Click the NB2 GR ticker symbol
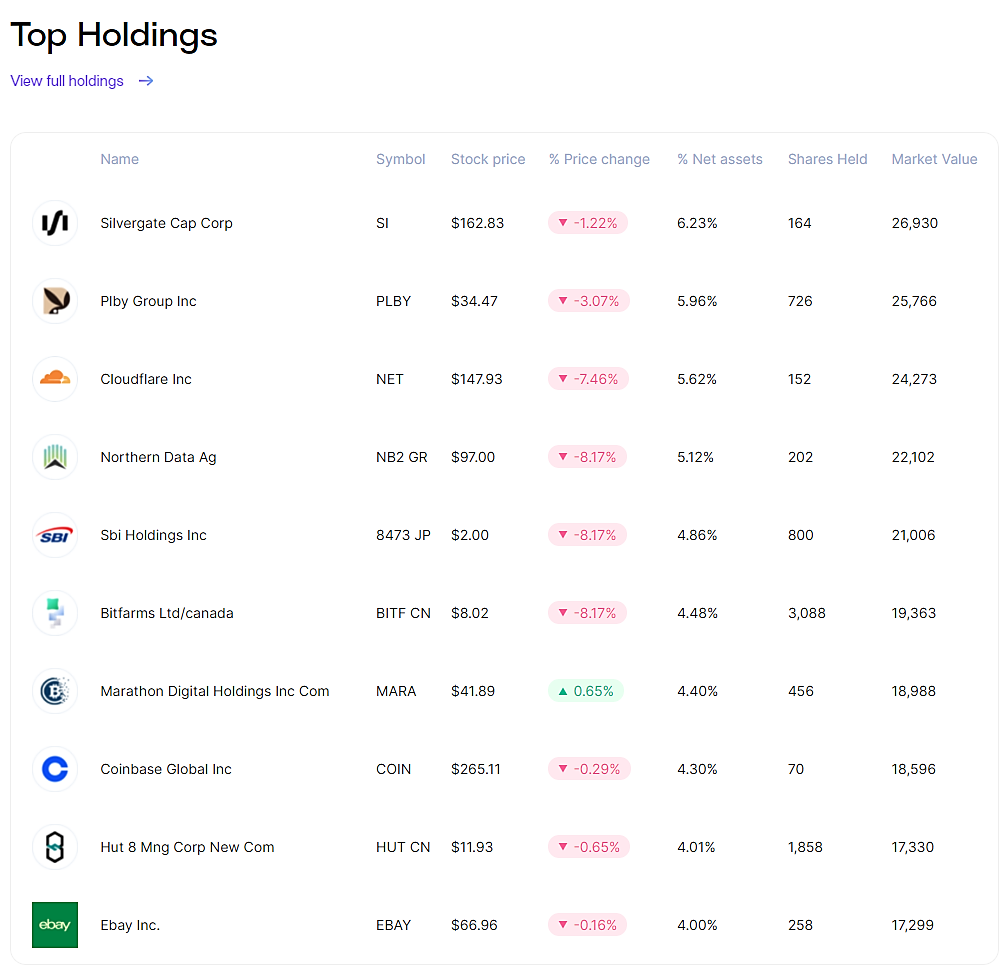Viewport: 1003px width, 979px height. pos(402,458)
